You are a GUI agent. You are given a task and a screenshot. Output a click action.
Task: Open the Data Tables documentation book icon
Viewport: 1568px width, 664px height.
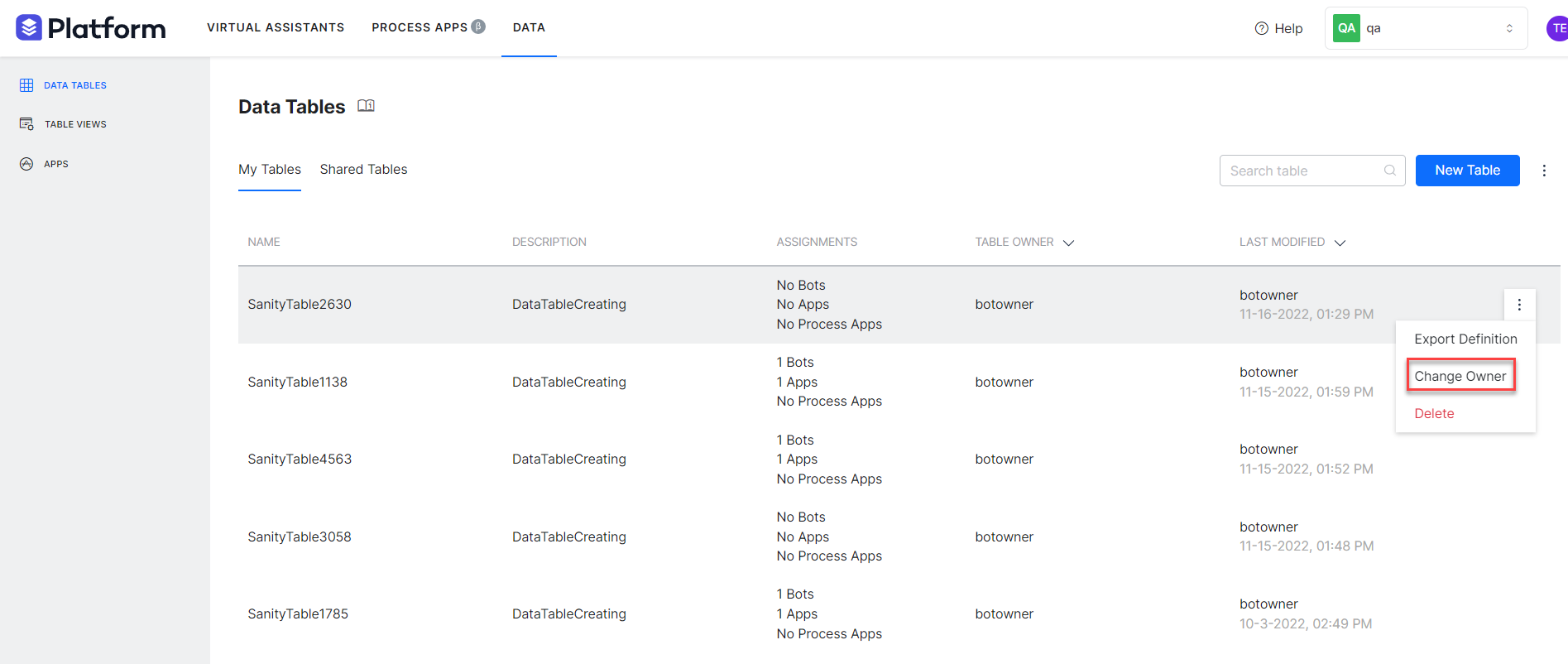pyautogui.click(x=366, y=106)
